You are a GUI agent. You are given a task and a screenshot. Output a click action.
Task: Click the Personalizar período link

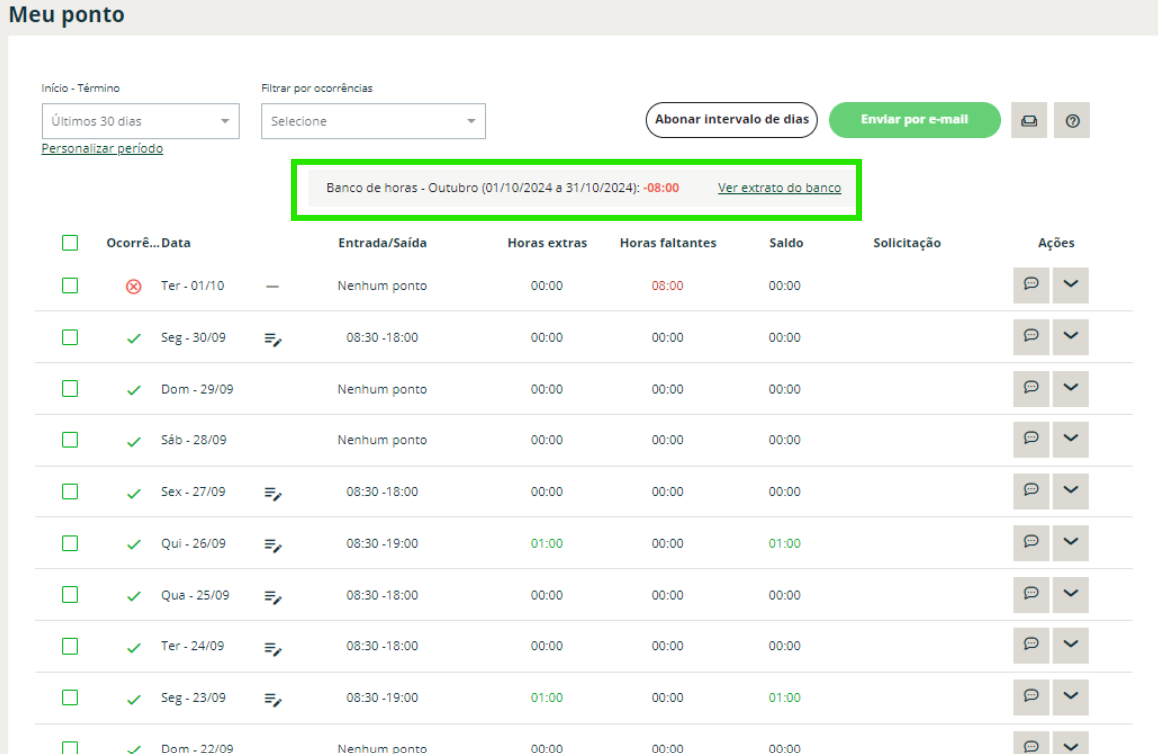(x=102, y=149)
